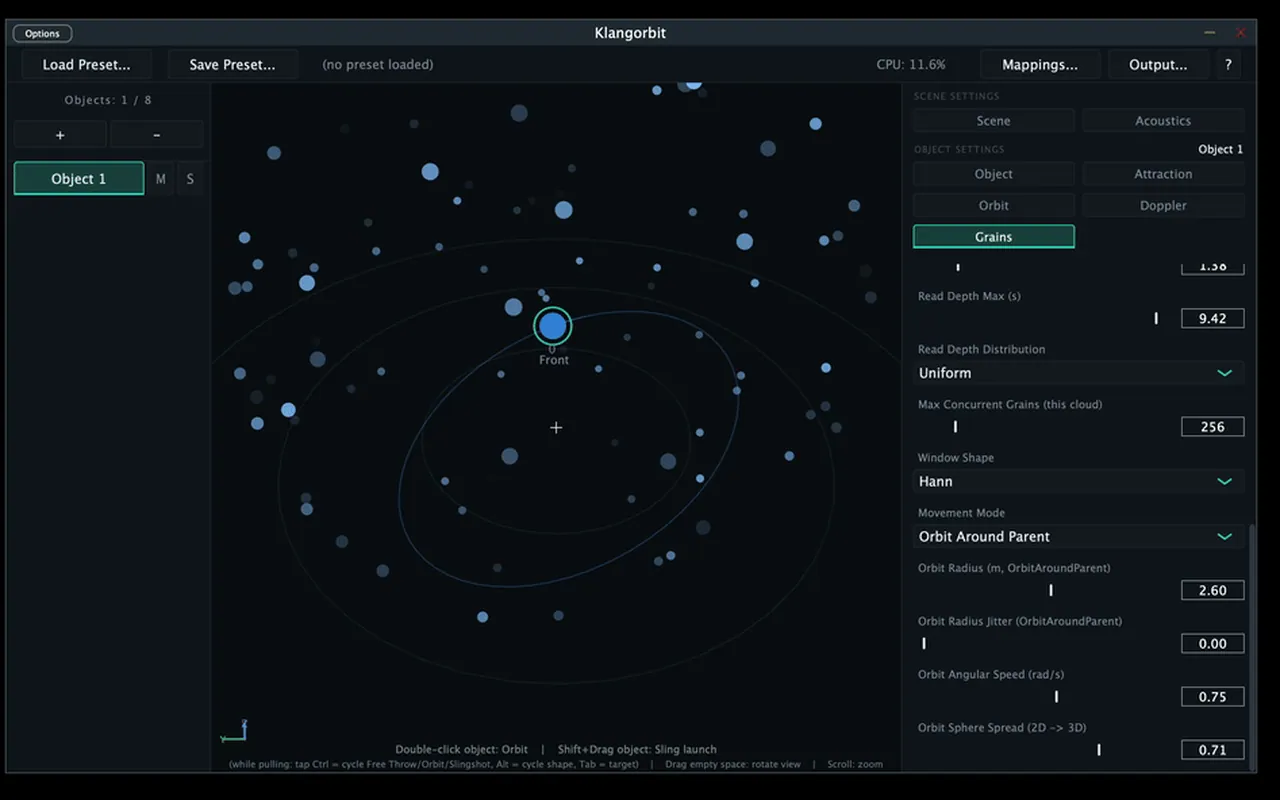Open help with the question mark button
Screen dimensions: 1280x800
tap(1228, 65)
